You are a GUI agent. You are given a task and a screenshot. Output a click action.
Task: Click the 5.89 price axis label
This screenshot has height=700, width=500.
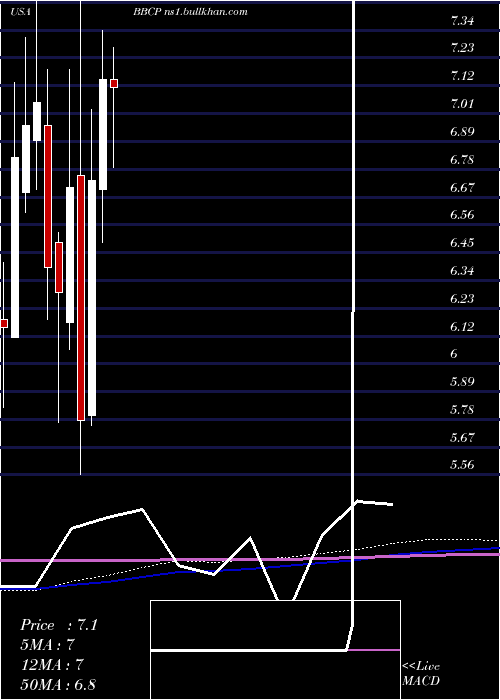pyautogui.click(x=462, y=382)
